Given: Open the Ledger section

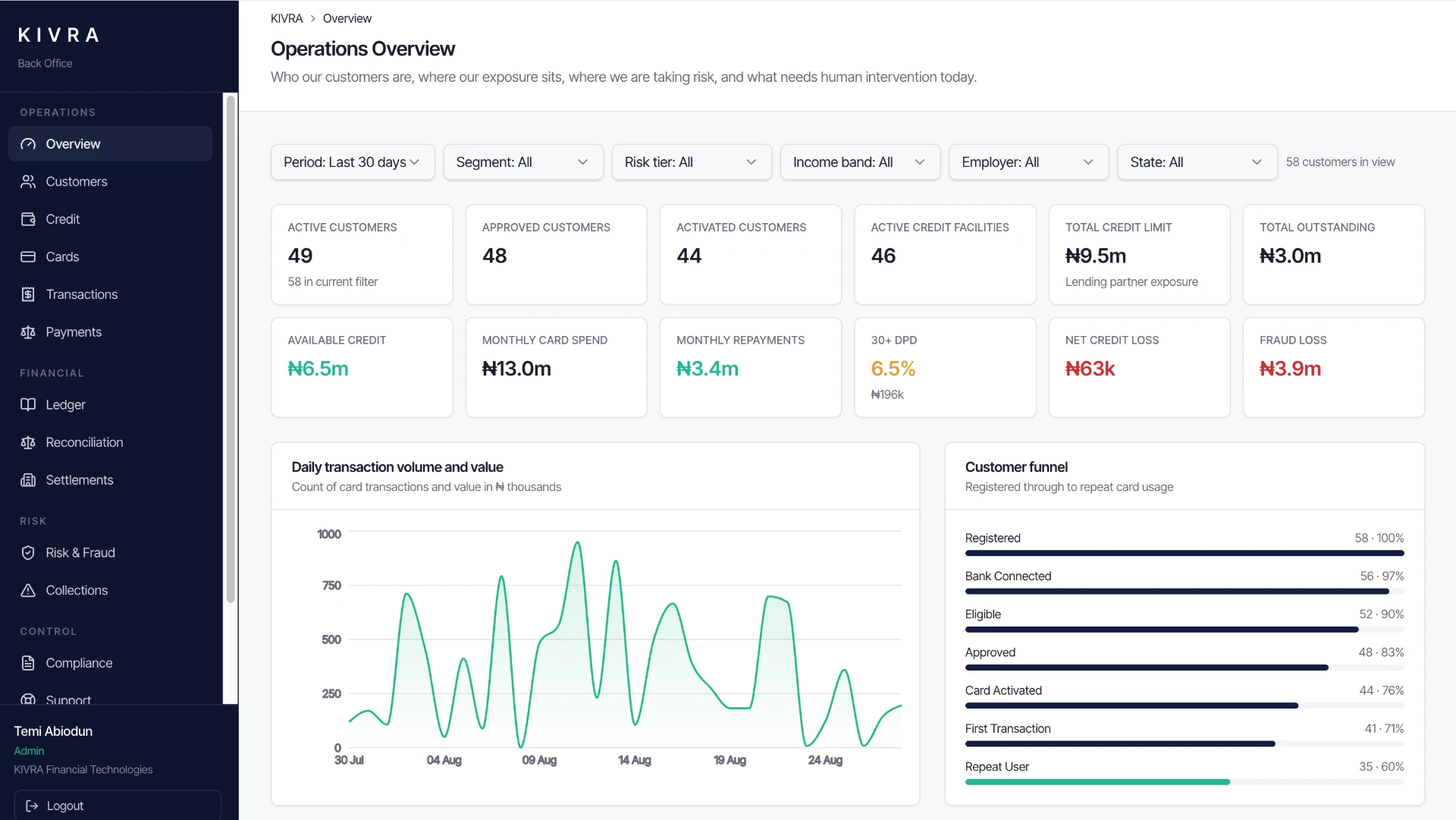Looking at the screenshot, I should point(110,405).
